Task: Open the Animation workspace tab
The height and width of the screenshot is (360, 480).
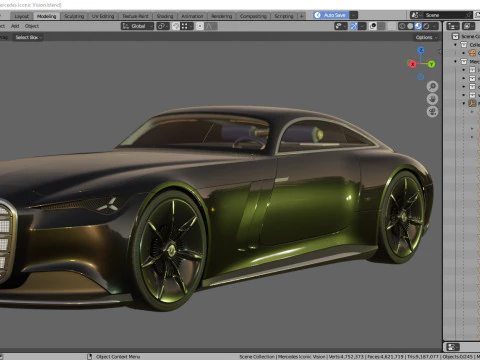Action: coord(192,16)
